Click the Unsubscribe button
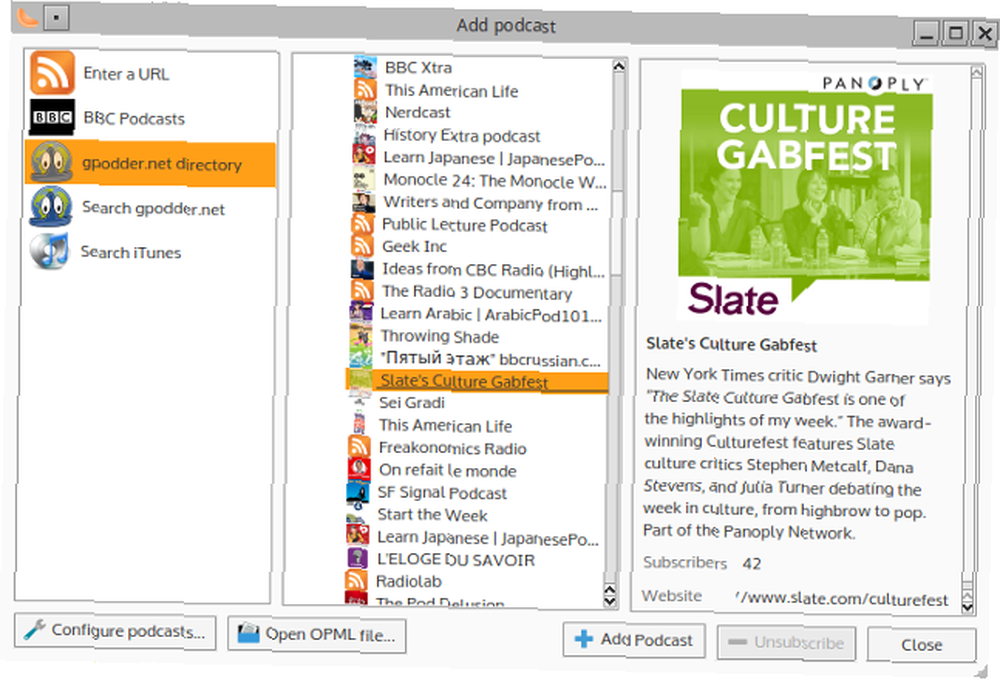Viewport: 1000px width, 680px height. tap(786, 642)
